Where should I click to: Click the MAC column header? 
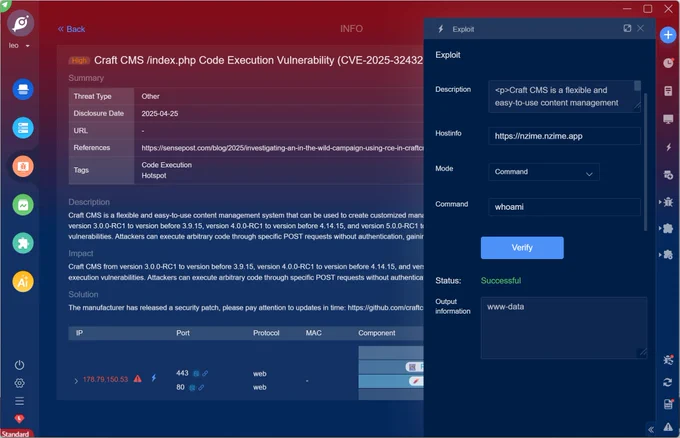coord(314,333)
